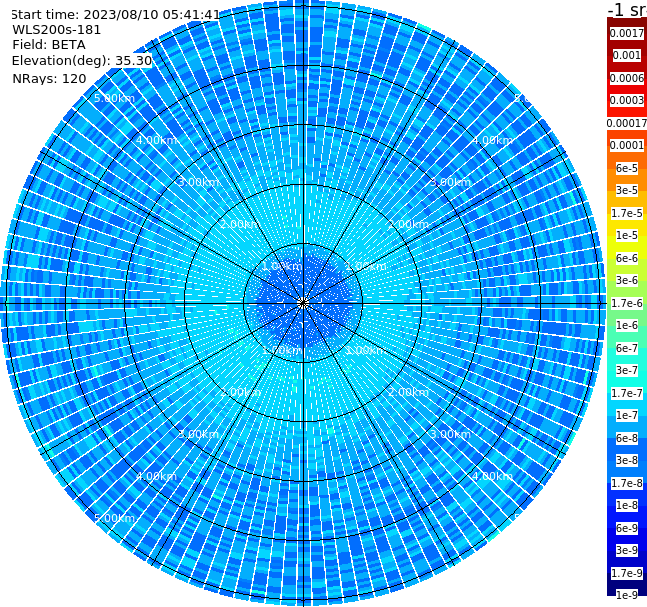
Task: Click the 6e-9 colorbar label
Action: pos(627,528)
